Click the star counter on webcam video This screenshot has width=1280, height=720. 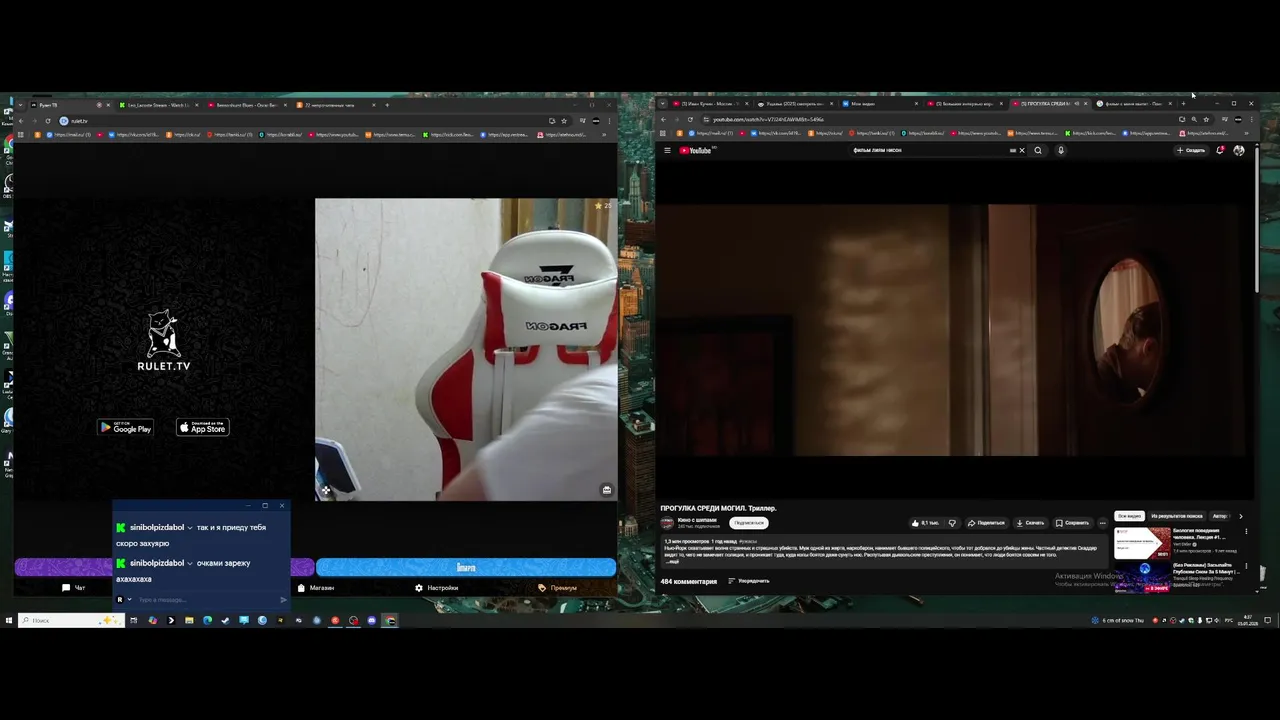[x=603, y=205]
